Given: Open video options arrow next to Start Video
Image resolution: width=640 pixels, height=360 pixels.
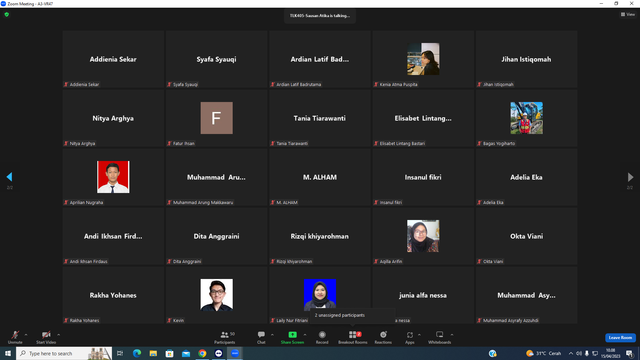Looking at the screenshot, I should pyautogui.click(x=59, y=335).
